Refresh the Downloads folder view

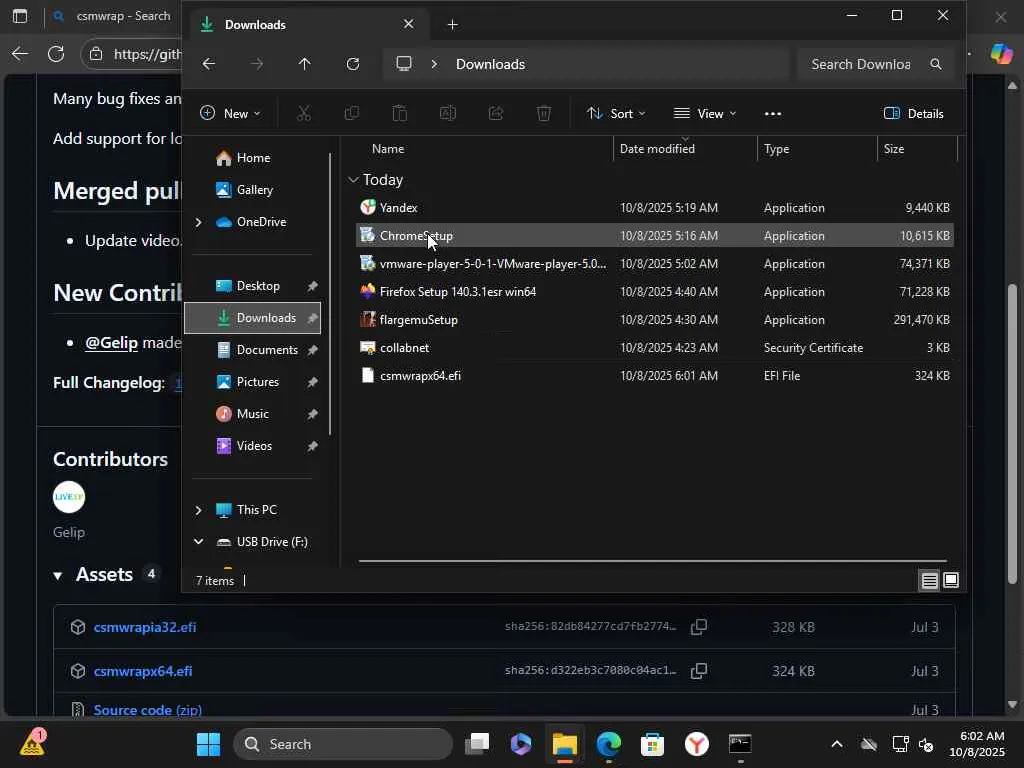(353, 64)
